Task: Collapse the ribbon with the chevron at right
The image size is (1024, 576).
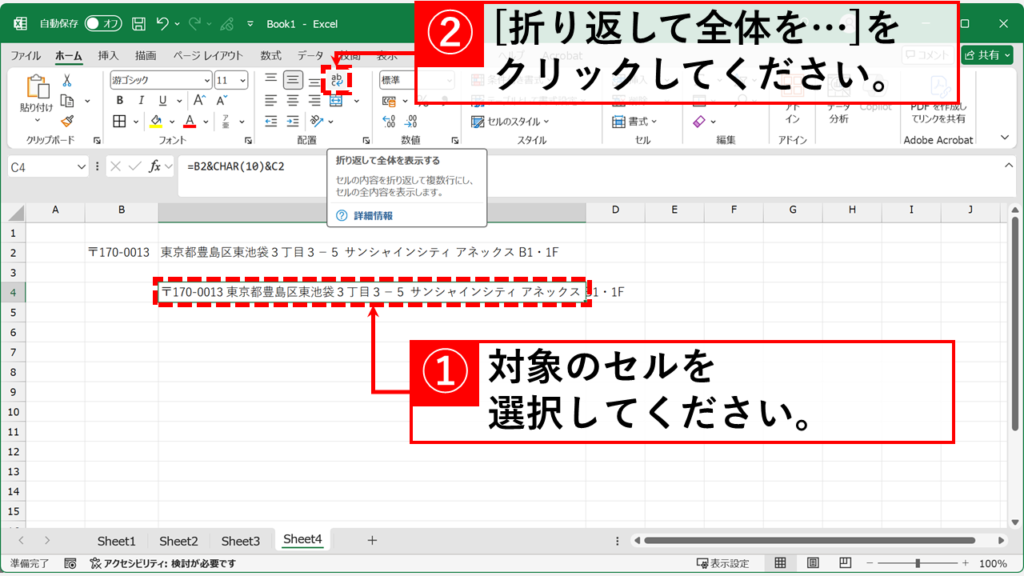Action: point(1004,138)
